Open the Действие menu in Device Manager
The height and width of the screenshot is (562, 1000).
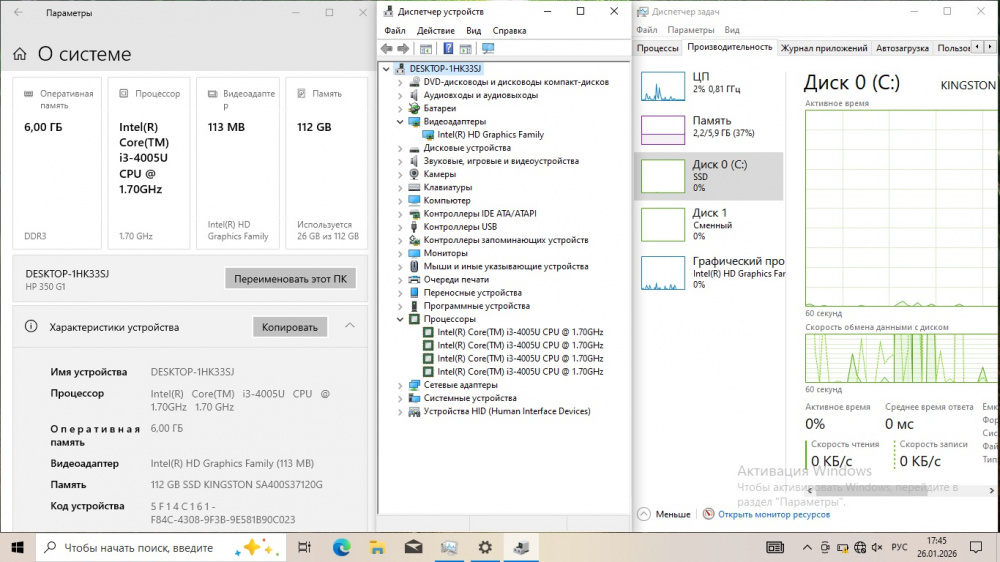click(435, 31)
